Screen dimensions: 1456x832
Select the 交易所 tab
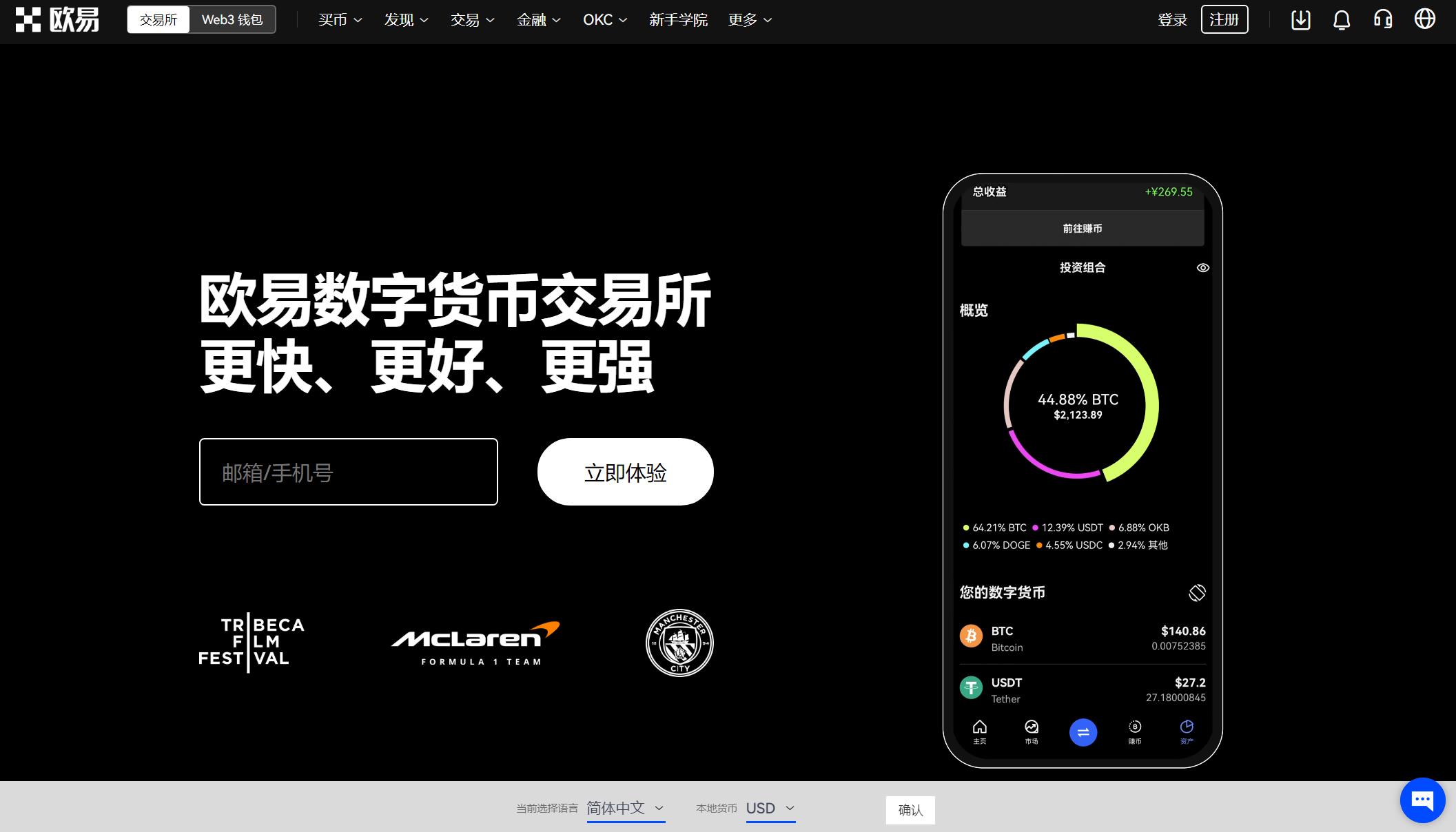[x=158, y=20]
